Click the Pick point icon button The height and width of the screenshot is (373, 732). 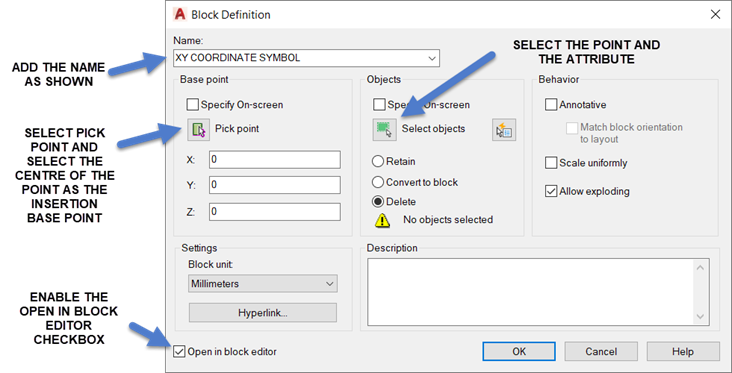[x=199, y=129]
